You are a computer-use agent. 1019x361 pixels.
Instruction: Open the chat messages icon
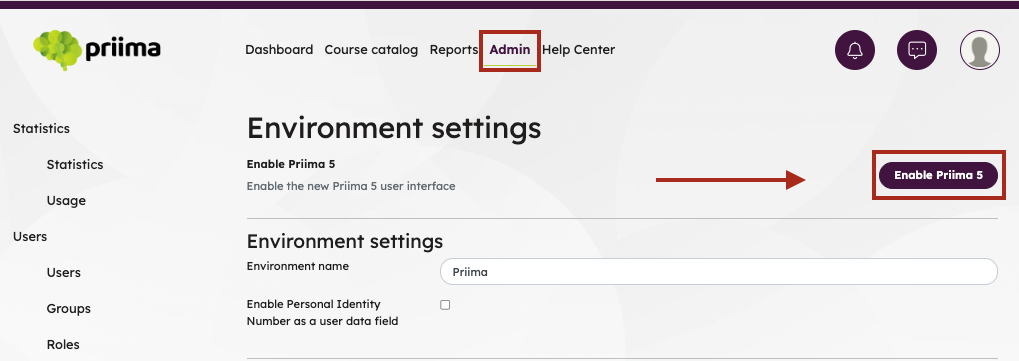(917, 50)
